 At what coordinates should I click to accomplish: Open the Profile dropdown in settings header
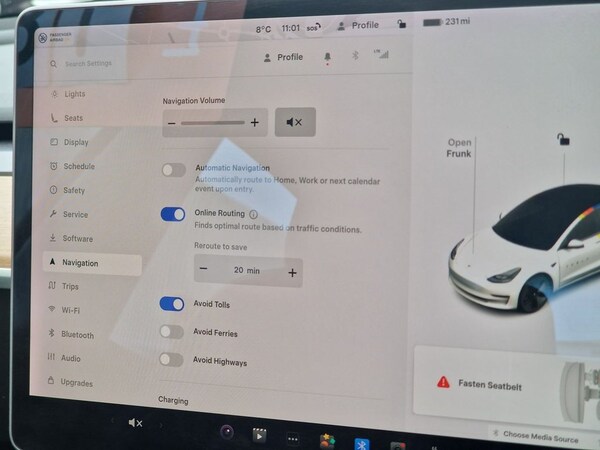pos(282,58)
